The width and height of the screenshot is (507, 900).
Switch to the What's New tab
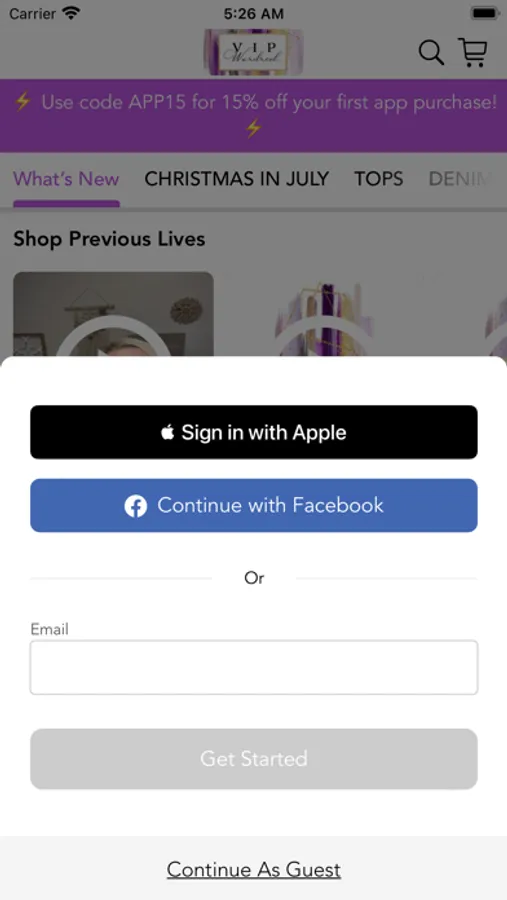(66, 179)
